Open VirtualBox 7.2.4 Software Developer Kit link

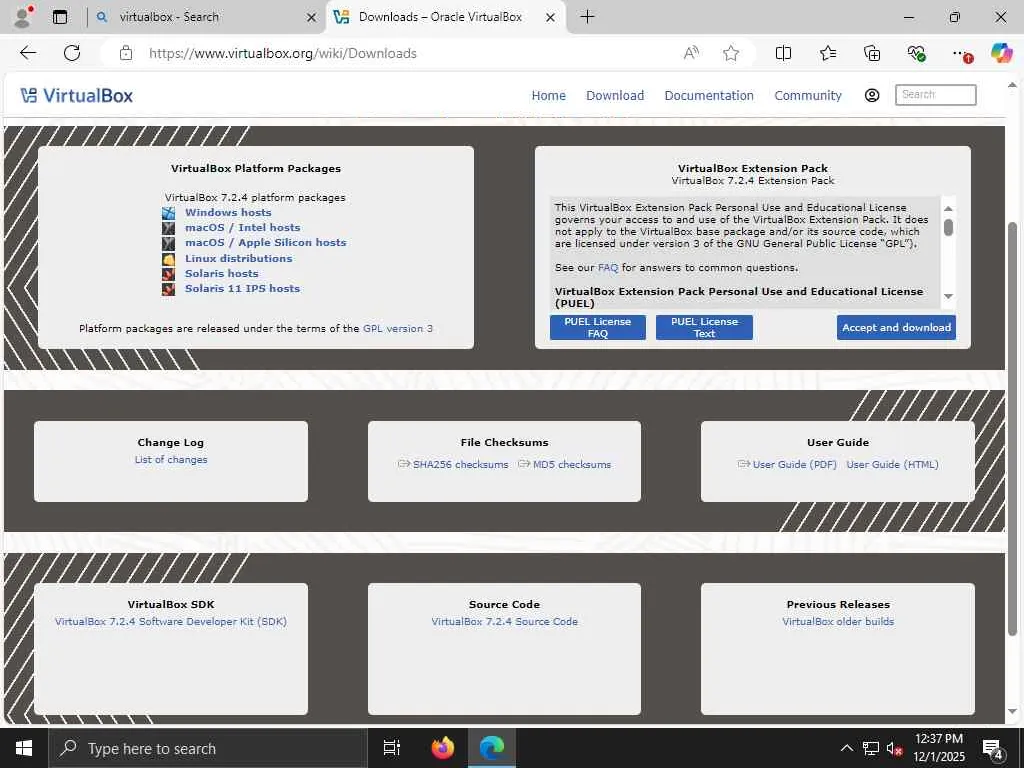170,622
